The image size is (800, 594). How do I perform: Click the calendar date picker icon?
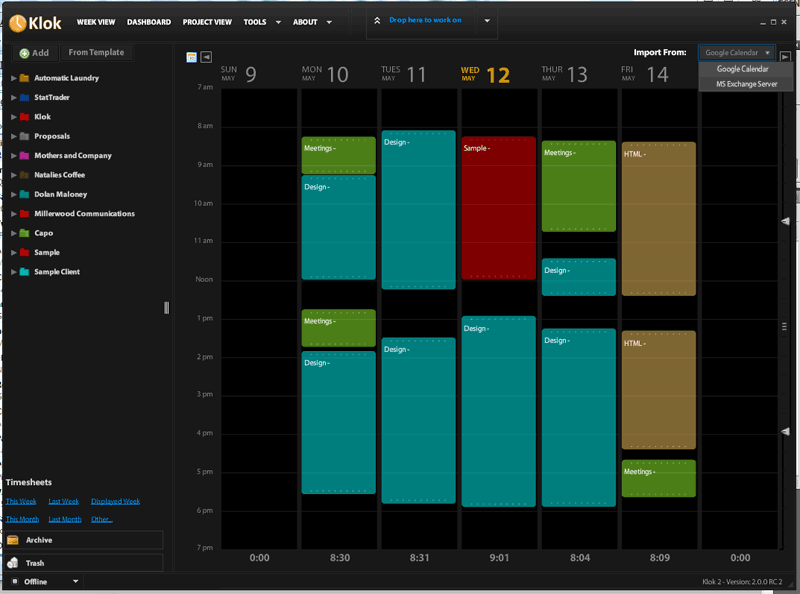click(x=191, y=57)
